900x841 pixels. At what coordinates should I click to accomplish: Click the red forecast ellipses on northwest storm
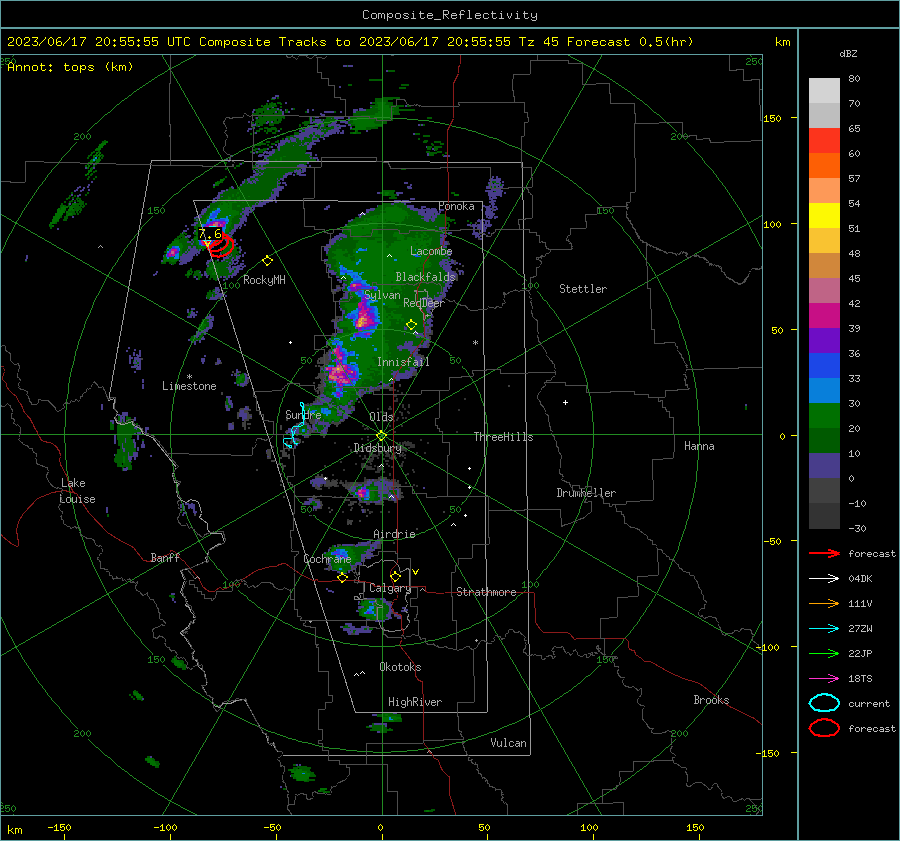[220, 246]
